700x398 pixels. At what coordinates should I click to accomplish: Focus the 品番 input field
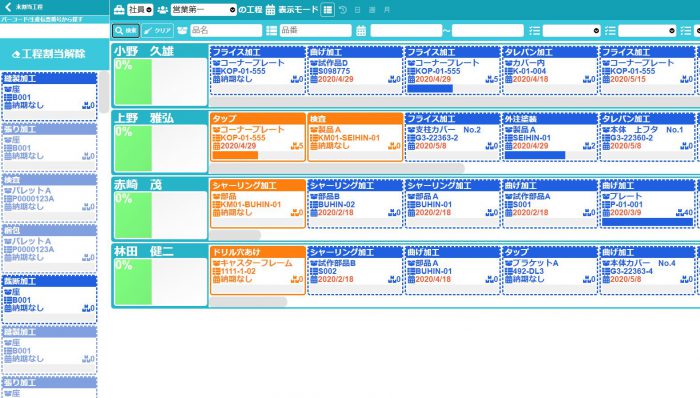(316, 30)
